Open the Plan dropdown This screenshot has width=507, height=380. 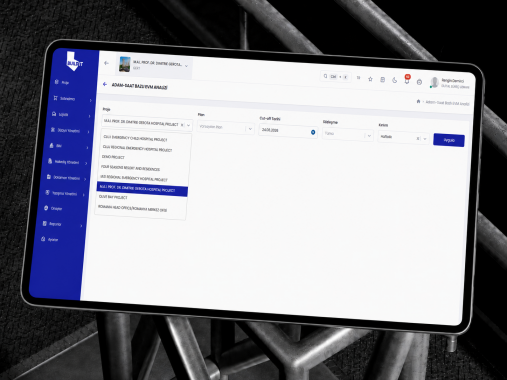(226, 128)
